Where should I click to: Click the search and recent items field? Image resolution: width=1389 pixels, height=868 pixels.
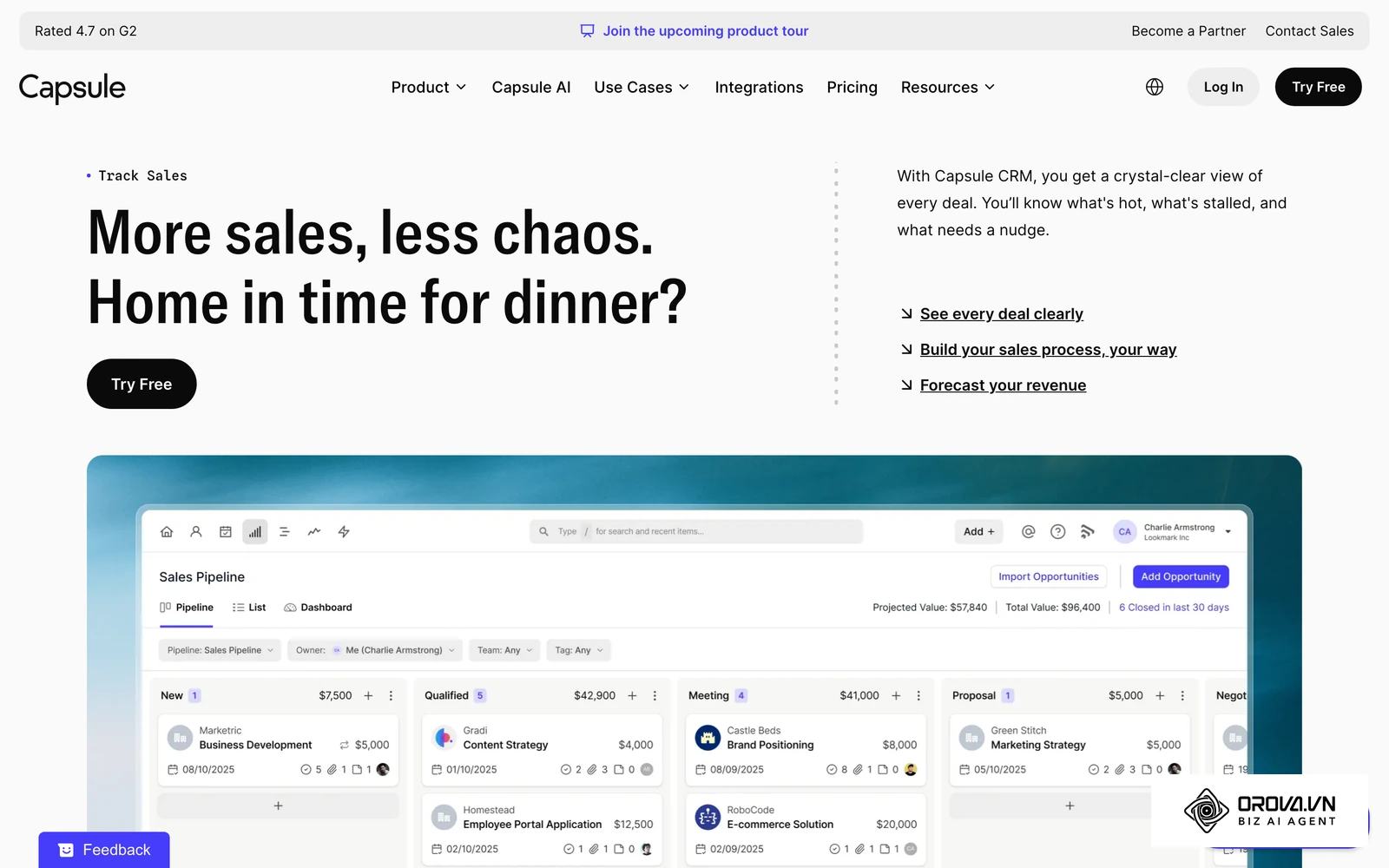click(696, 531)
